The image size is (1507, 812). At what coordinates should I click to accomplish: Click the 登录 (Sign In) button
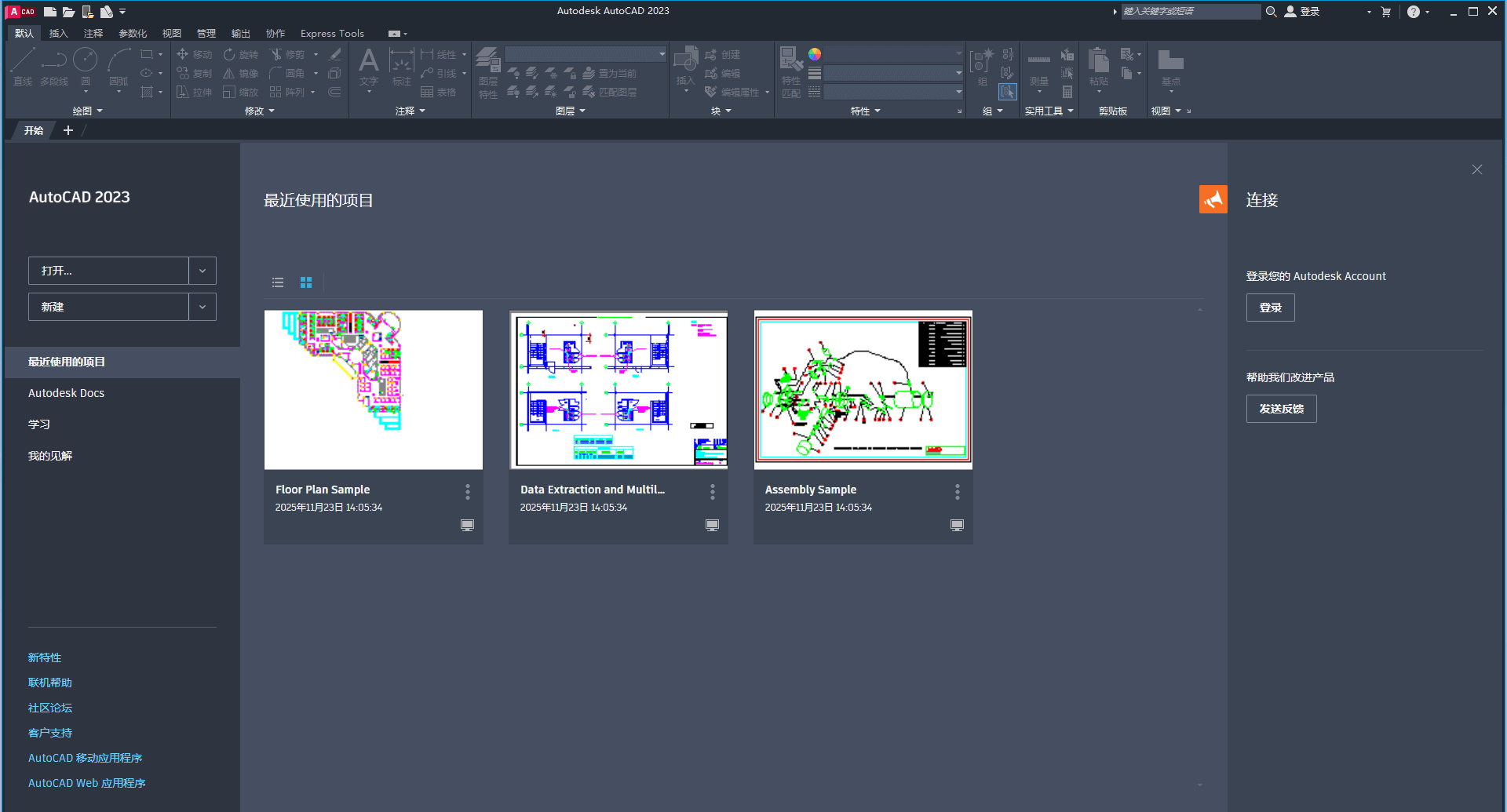pos(1269,307)
